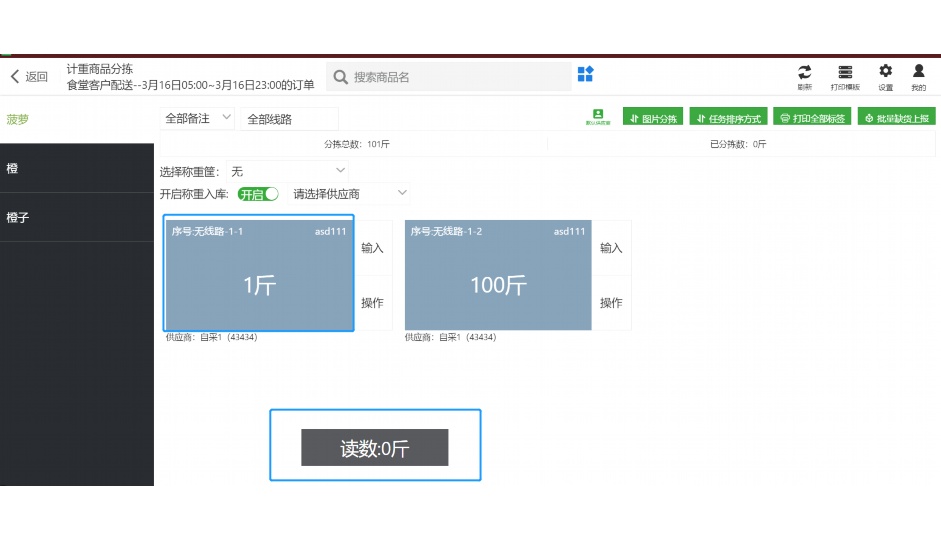This screenshot has width=941, height=540.
Task: Click the 计重商品分拣 title
Action: click(100, 69)
